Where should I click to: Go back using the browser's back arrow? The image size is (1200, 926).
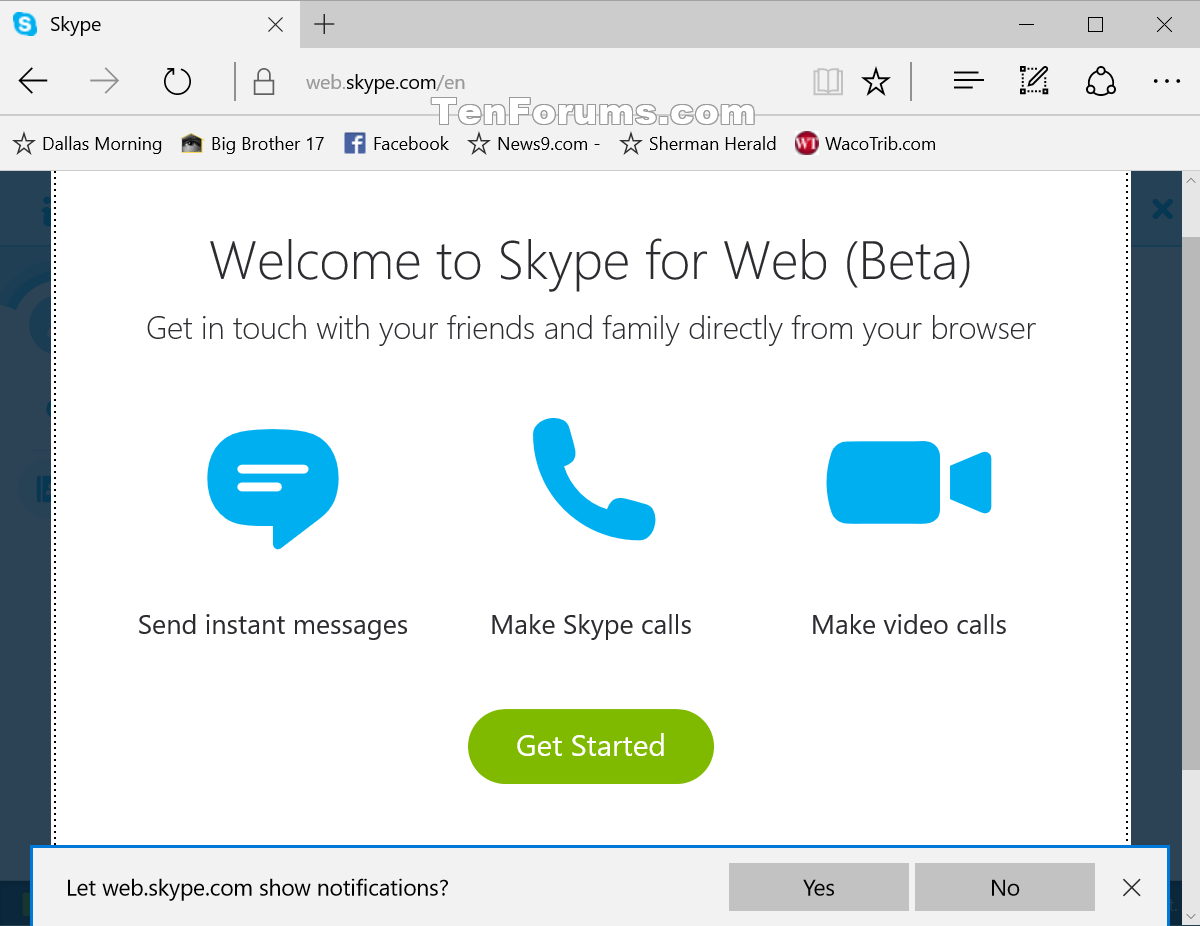pyautogui.click(x=33, y=82)
